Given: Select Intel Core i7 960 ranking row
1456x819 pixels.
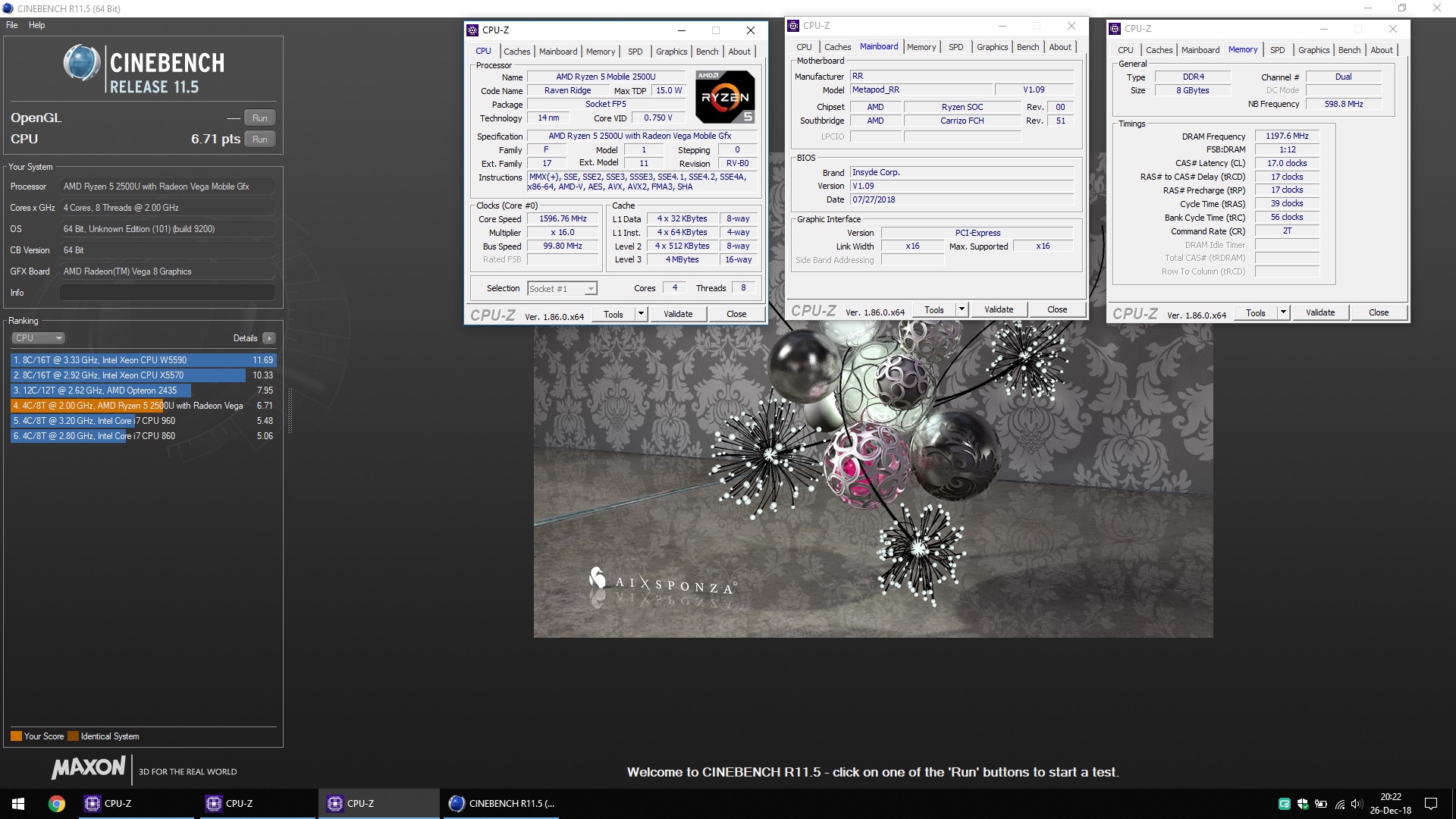Looking at the screenshot, I should [x=143, y=421].
